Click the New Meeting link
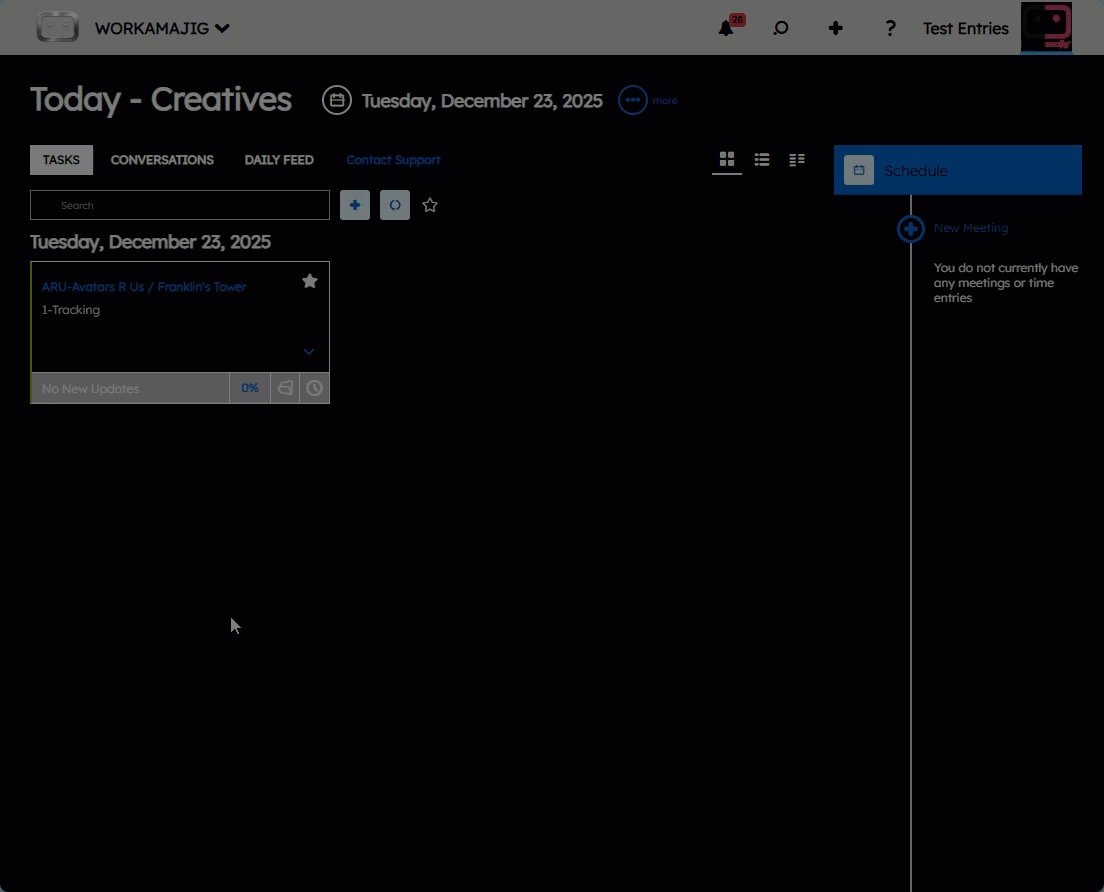 [970, 228]
